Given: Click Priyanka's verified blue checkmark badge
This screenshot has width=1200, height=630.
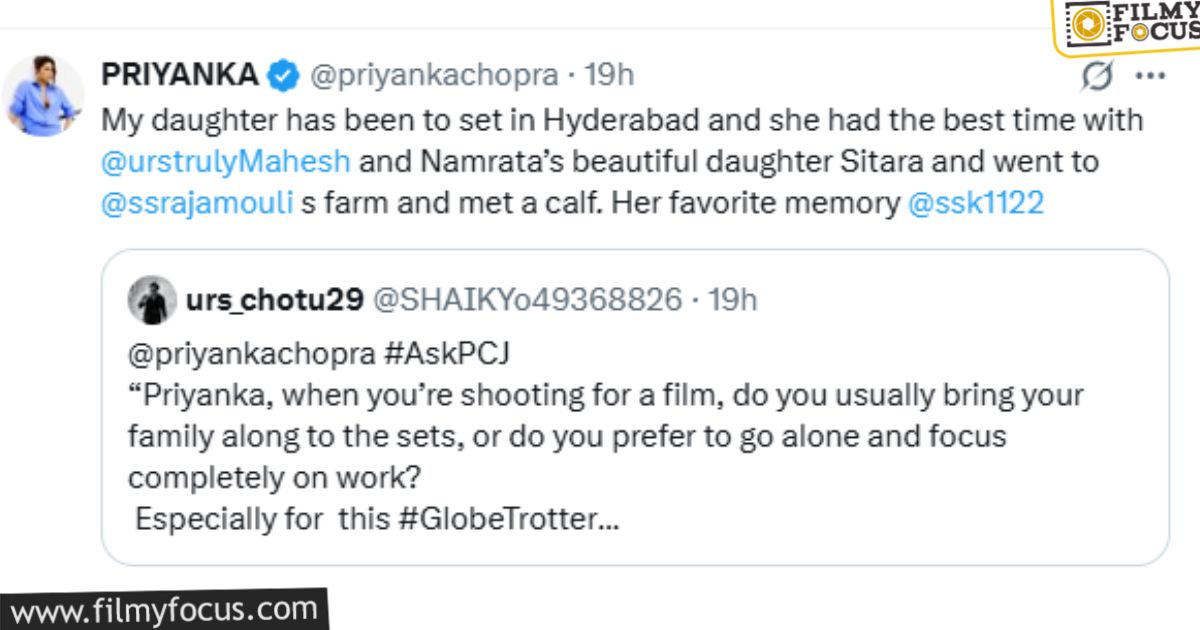Looking at the screenshot, I should tap(283, 73).
